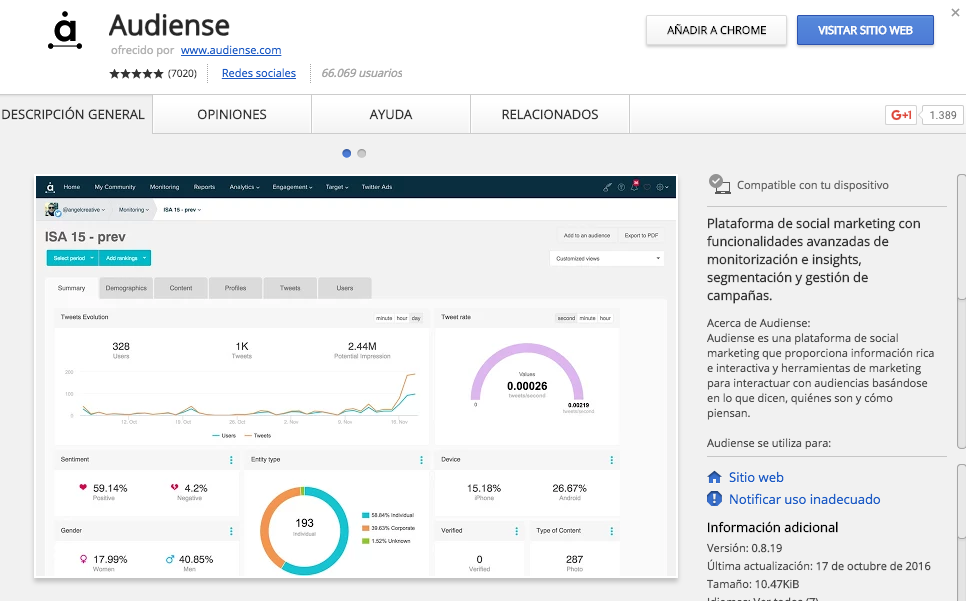Set Tweet rate to seconds
Viewport: 966px width, 601px height.
tap(566, 317)
